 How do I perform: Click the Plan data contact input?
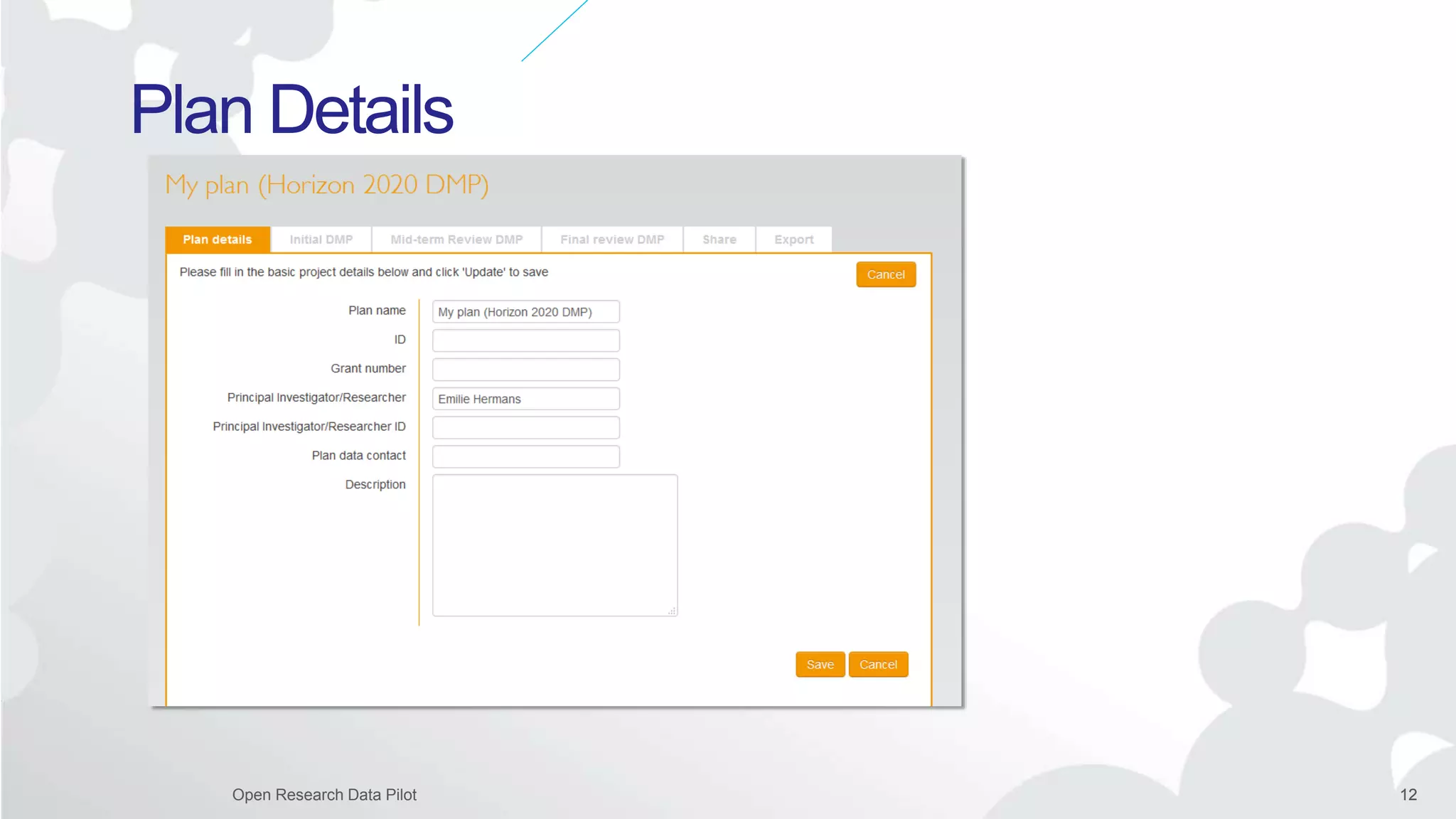click(x=525, y=456)
